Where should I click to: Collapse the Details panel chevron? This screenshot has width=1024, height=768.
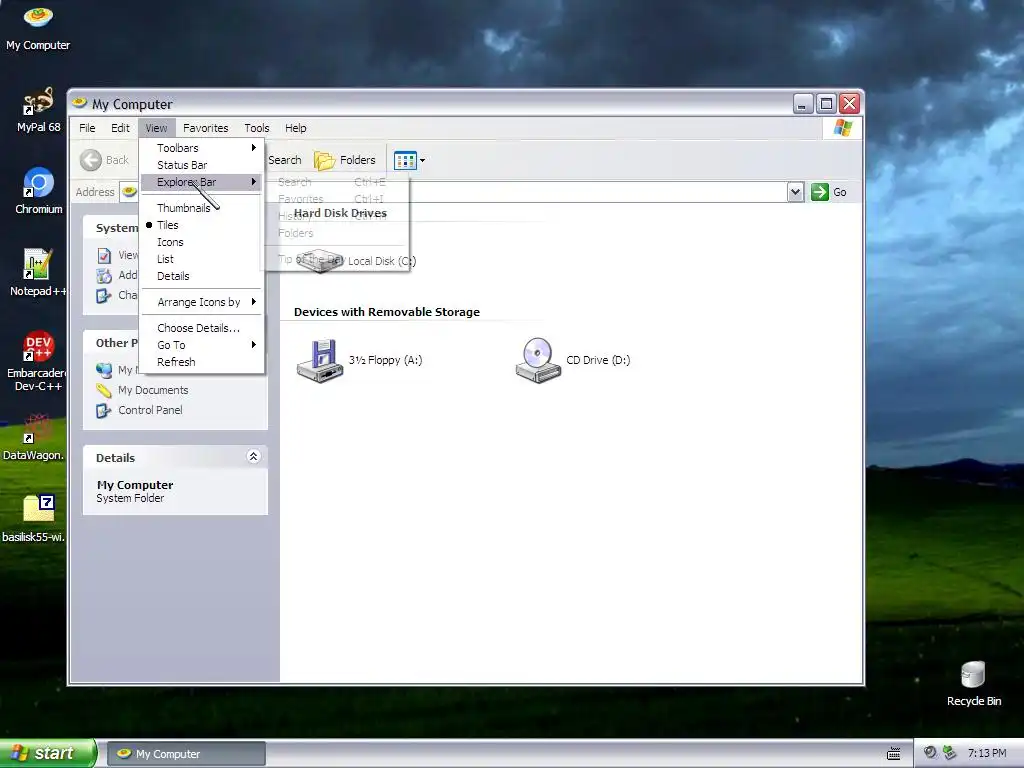coord(253,456)
